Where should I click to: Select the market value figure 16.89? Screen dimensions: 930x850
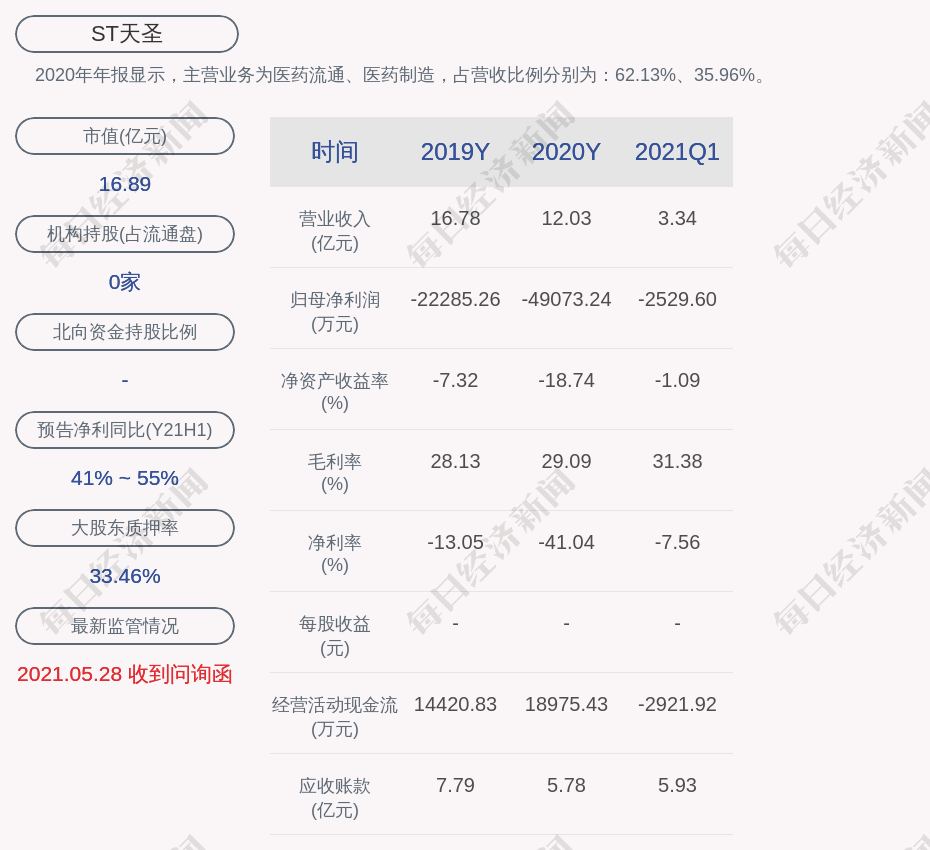[125, 184]
